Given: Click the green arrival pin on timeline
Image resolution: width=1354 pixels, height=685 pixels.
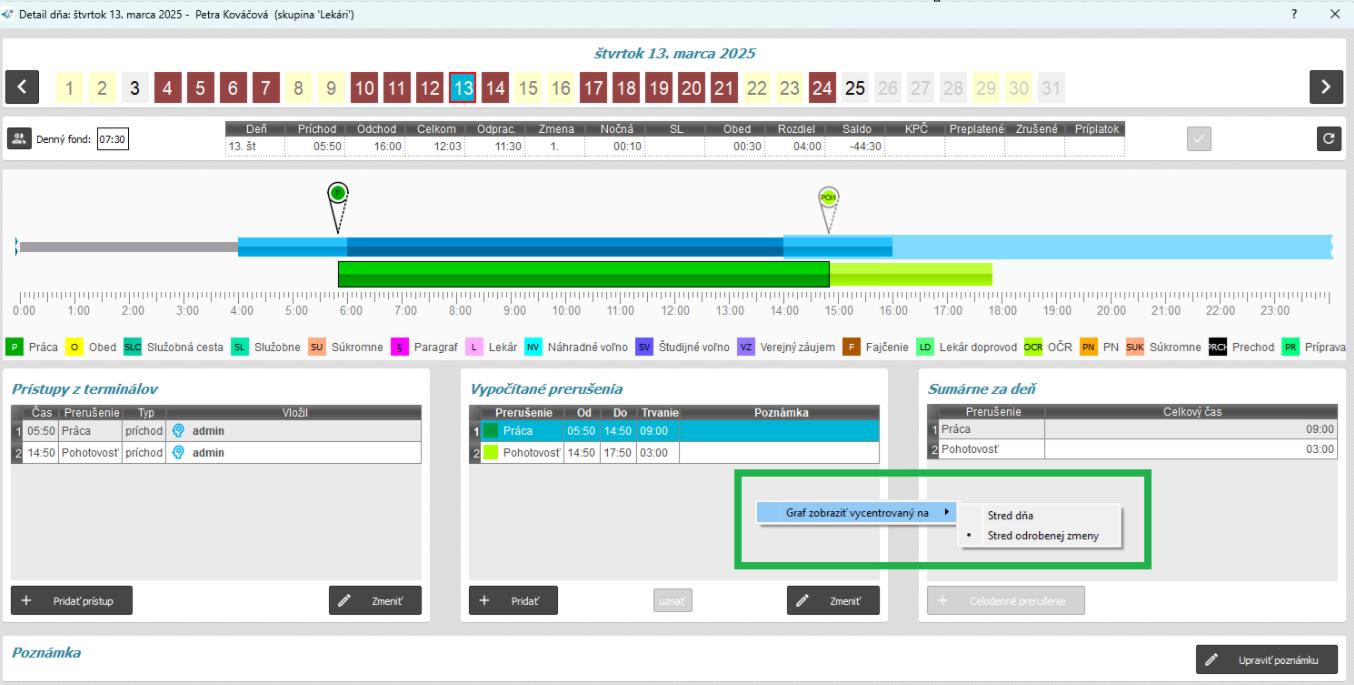Looking at the screenshot, I should tap(338, 193).
